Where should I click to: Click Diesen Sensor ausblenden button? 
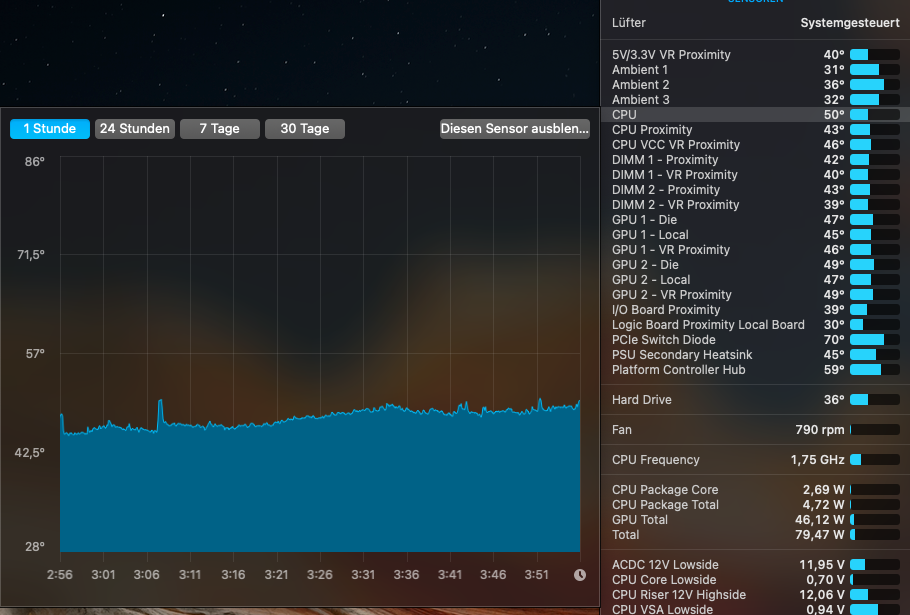[x=515, y=129]
